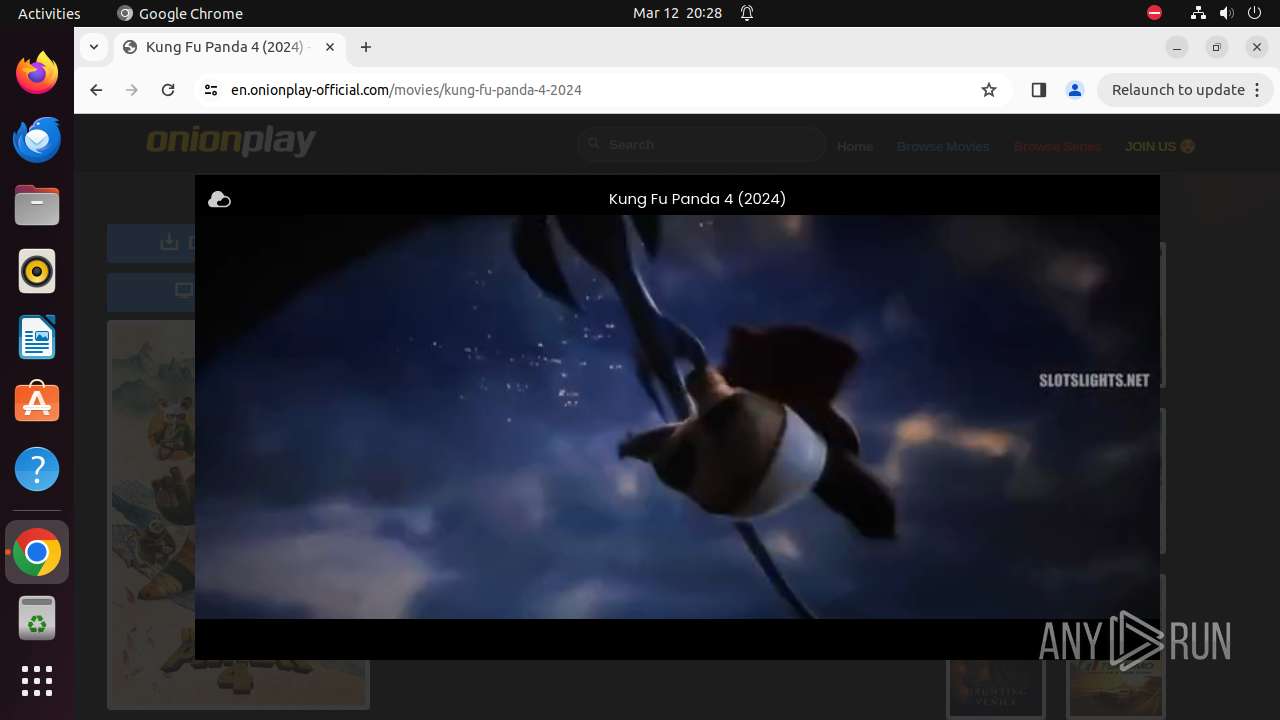Show Applications grid
The image size is (1280, 720).
pyautogui.click(x=37, y=681)
